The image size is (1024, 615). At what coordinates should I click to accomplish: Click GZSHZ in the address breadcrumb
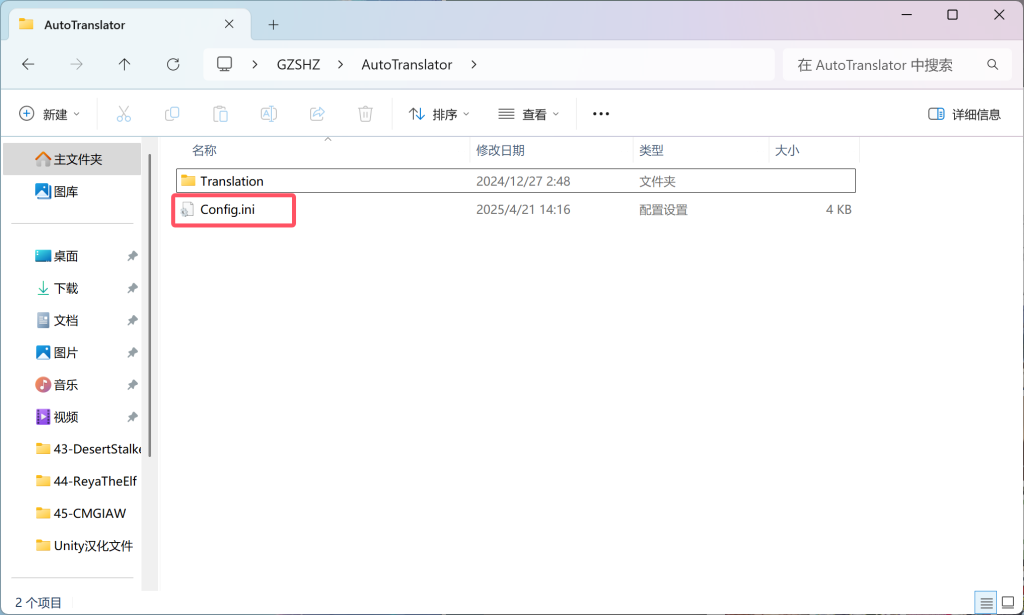[x=298, y=64]
